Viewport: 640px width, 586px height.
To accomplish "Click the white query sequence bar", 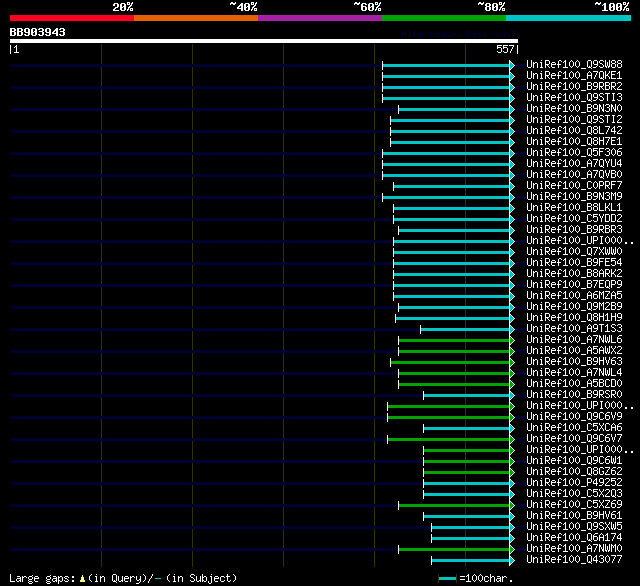I will [x=264, y=41].
